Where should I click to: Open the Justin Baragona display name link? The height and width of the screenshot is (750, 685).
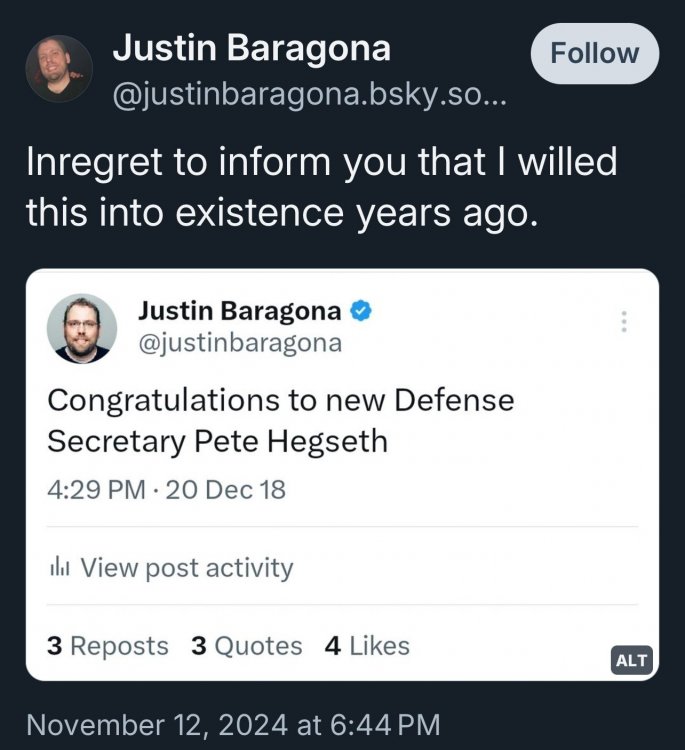[x=251, y=47]
